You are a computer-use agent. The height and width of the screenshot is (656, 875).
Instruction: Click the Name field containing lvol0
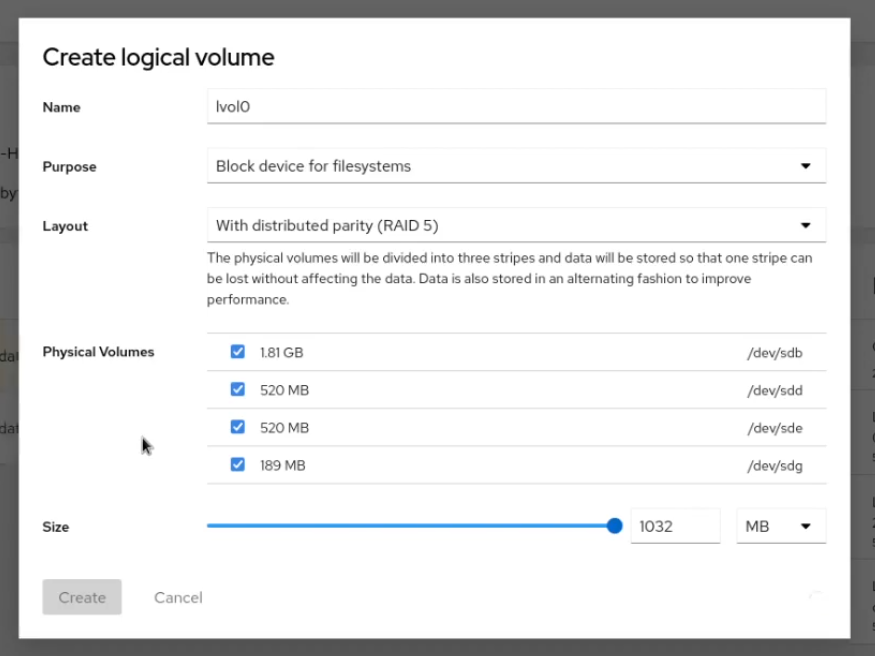[x=515, y=106]
